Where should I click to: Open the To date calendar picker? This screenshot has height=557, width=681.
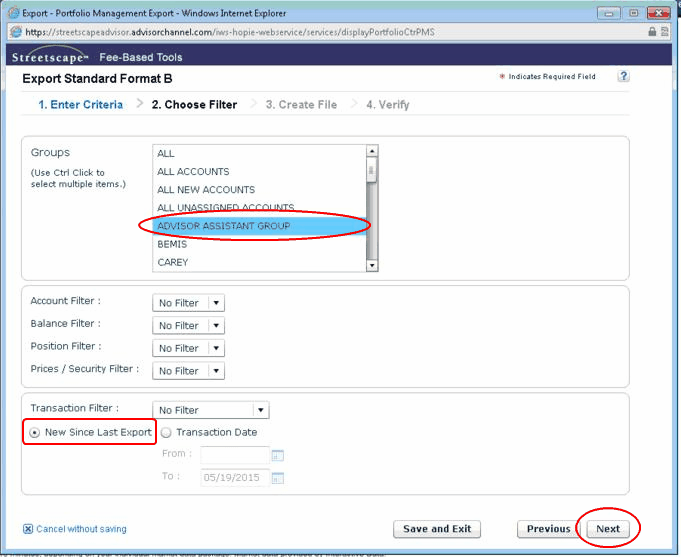coord(278,478)
